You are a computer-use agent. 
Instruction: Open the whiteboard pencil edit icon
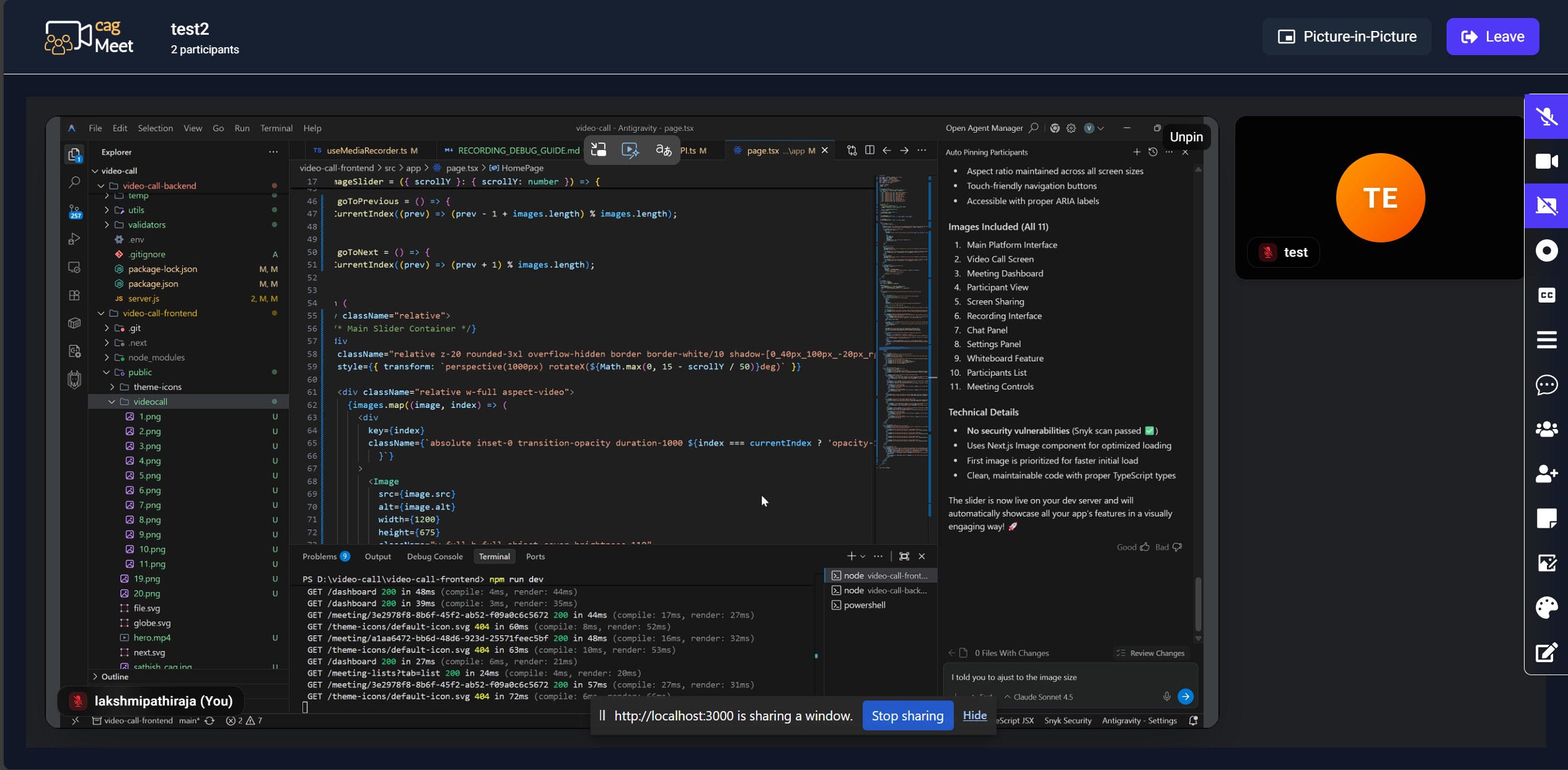(x=1546, y=652)
